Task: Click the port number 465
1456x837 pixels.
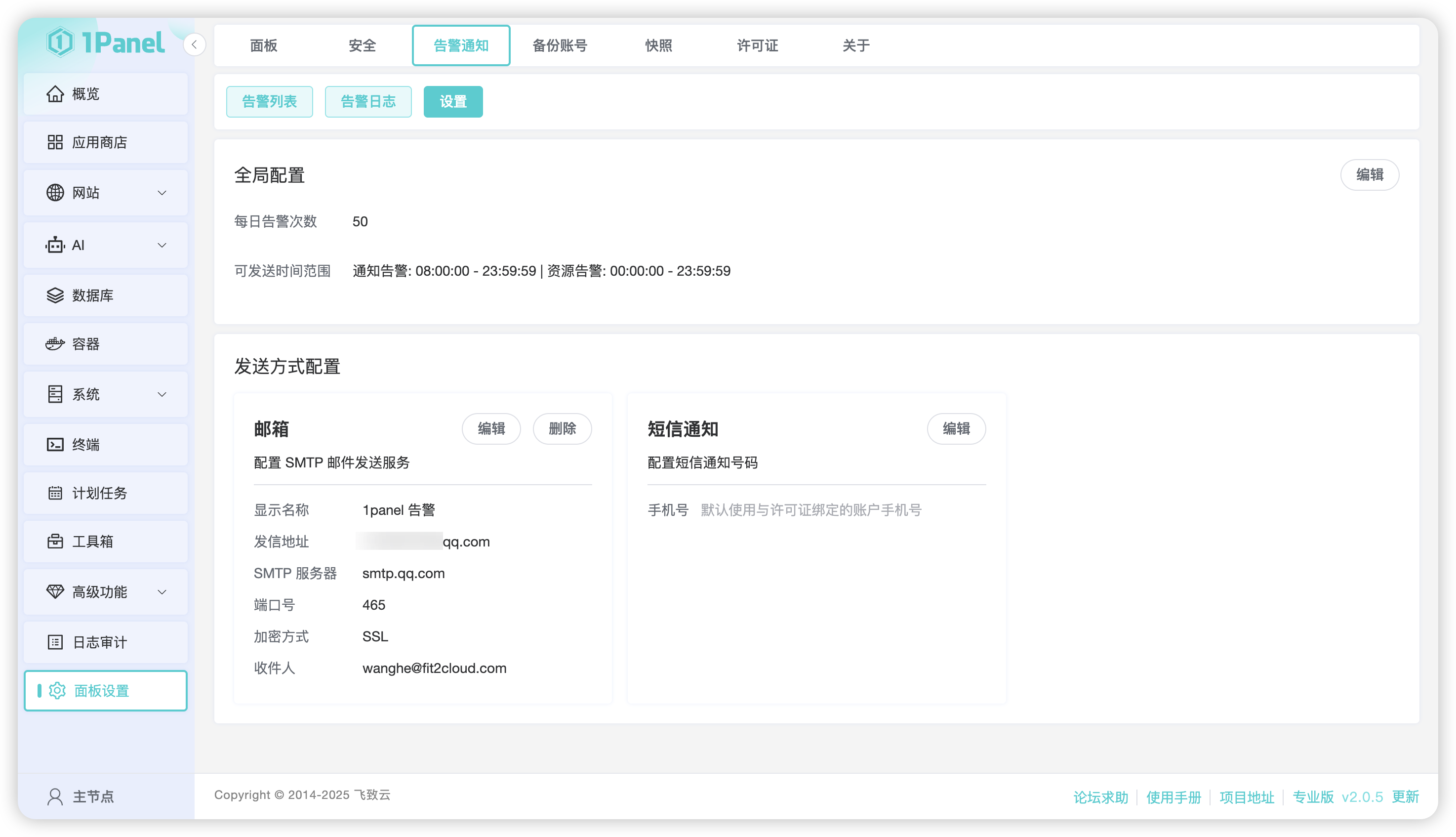Action: pyautogui.click(x=373, y=605)
